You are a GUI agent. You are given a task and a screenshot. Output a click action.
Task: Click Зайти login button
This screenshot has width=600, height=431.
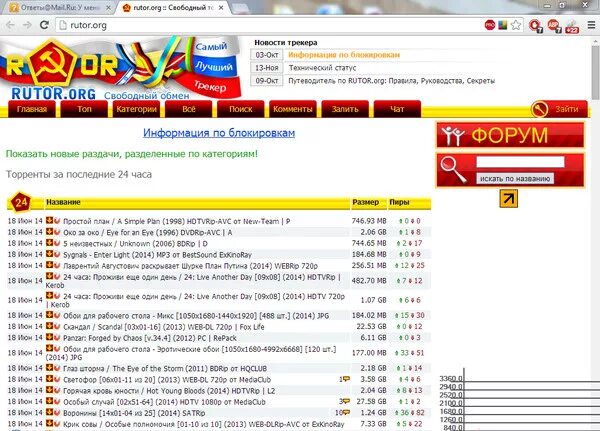567,109
